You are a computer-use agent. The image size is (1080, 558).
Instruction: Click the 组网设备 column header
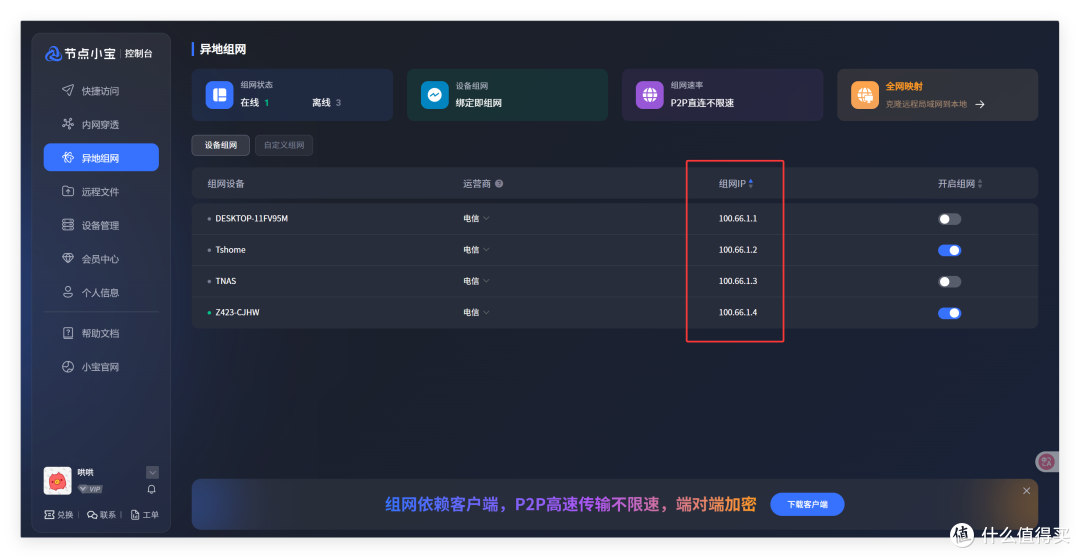click(x=226, y=184)
